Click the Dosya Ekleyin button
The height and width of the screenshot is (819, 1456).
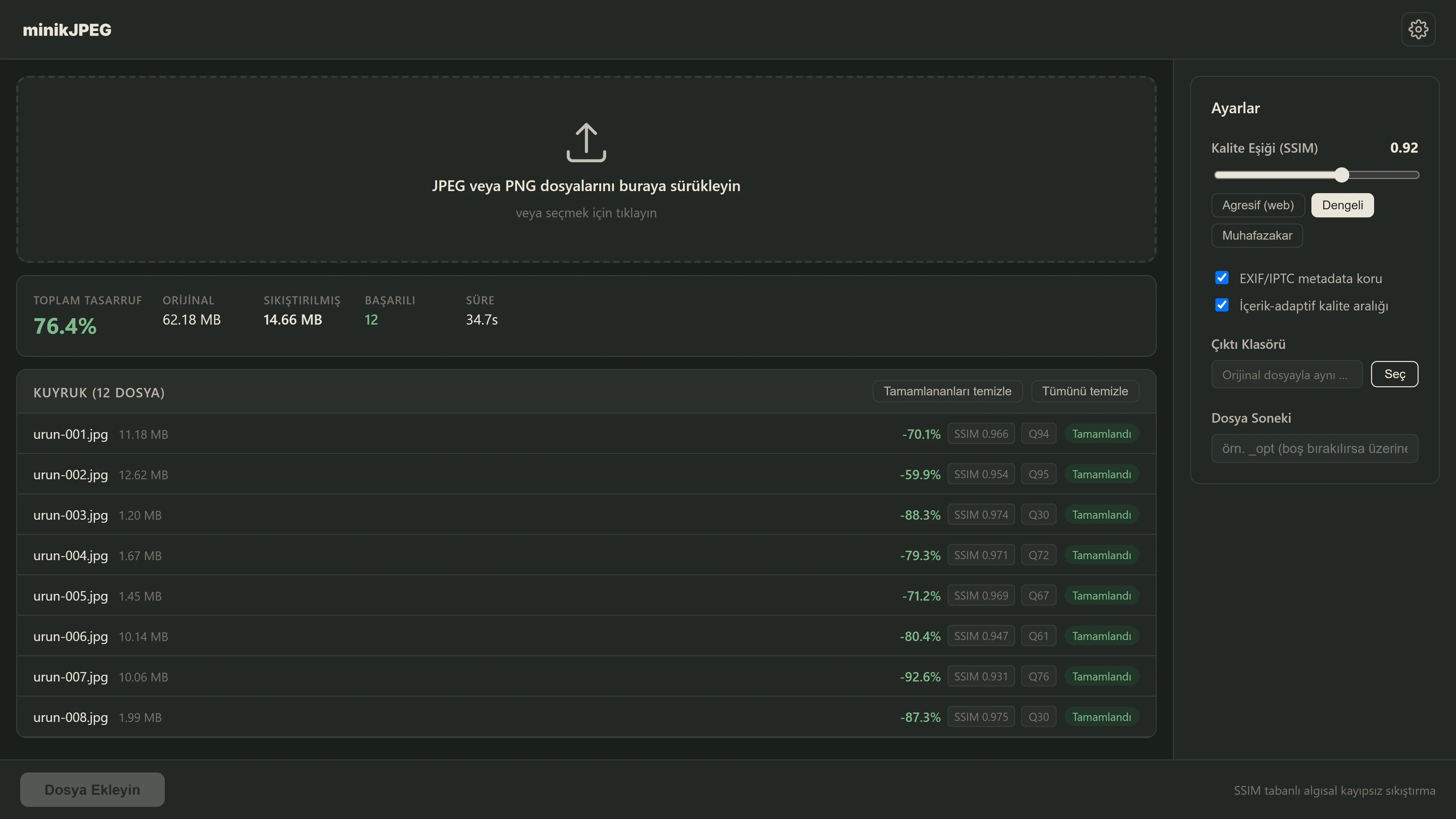pyautogui.click(x=92, y=790)
